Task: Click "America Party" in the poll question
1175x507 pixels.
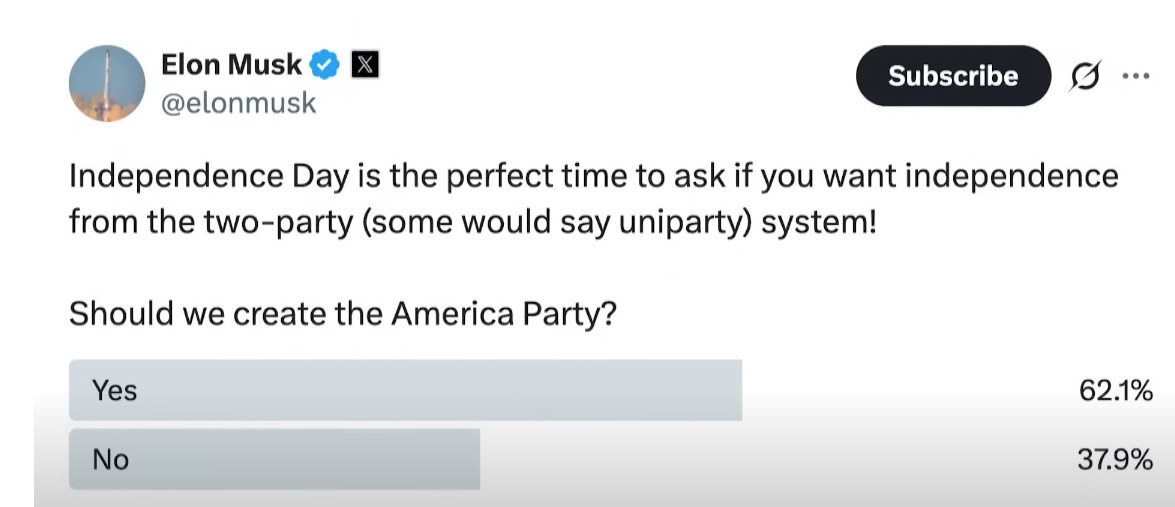Action: point(503,314)
